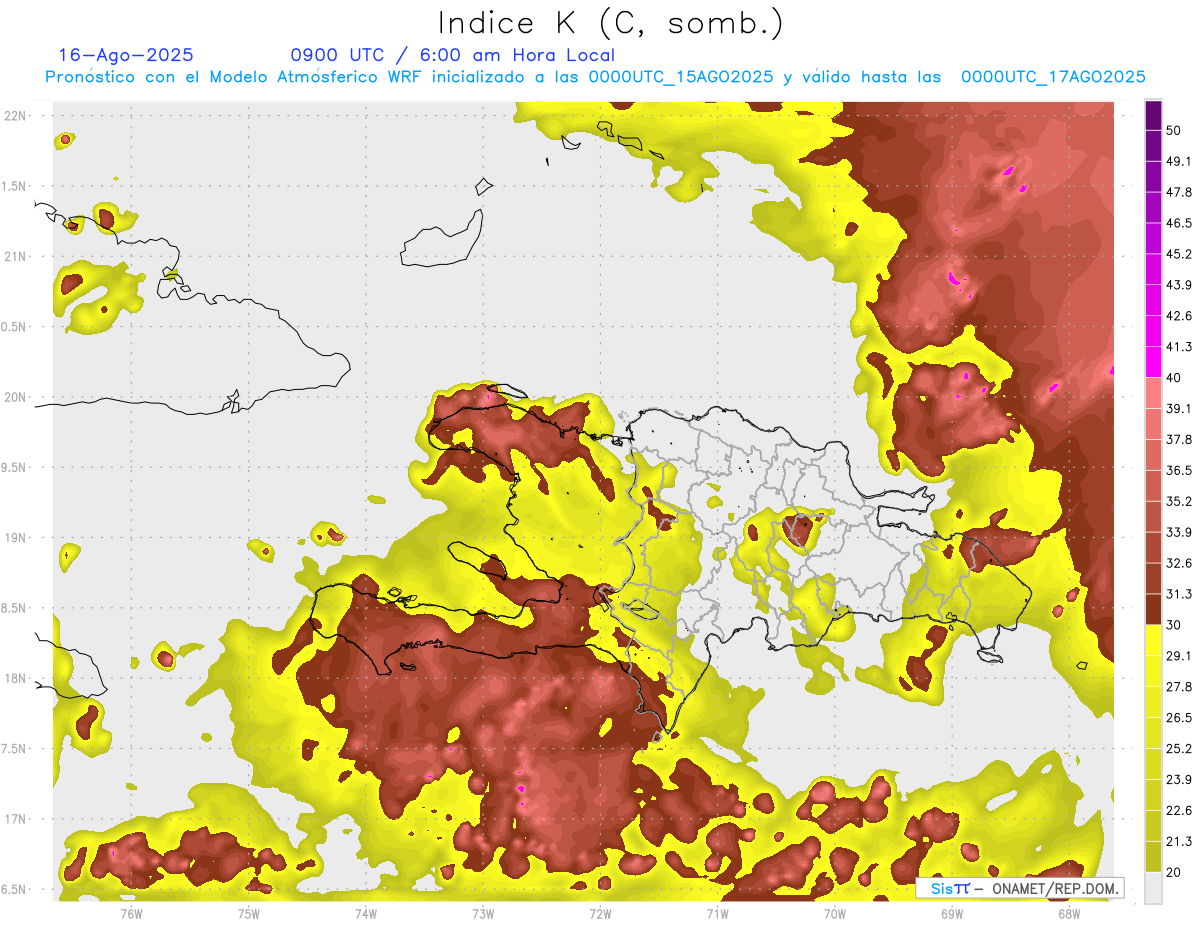
Task: Click the '76W' longitude label
Action: (131, 913)
